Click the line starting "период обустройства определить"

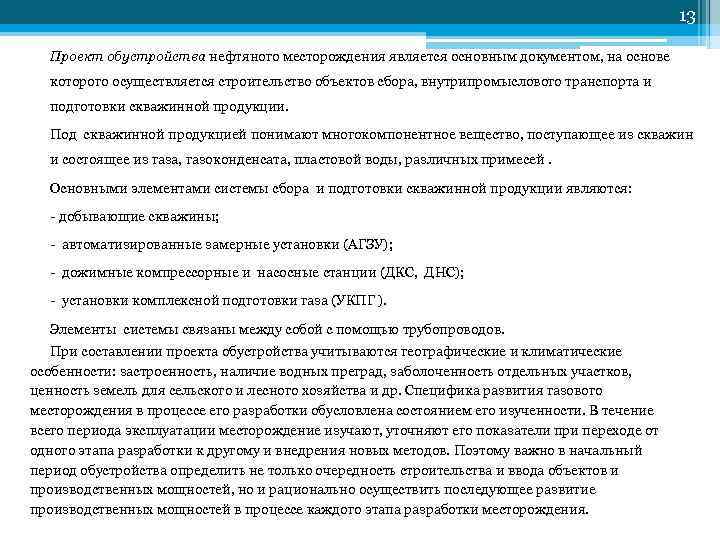point(324,471)
